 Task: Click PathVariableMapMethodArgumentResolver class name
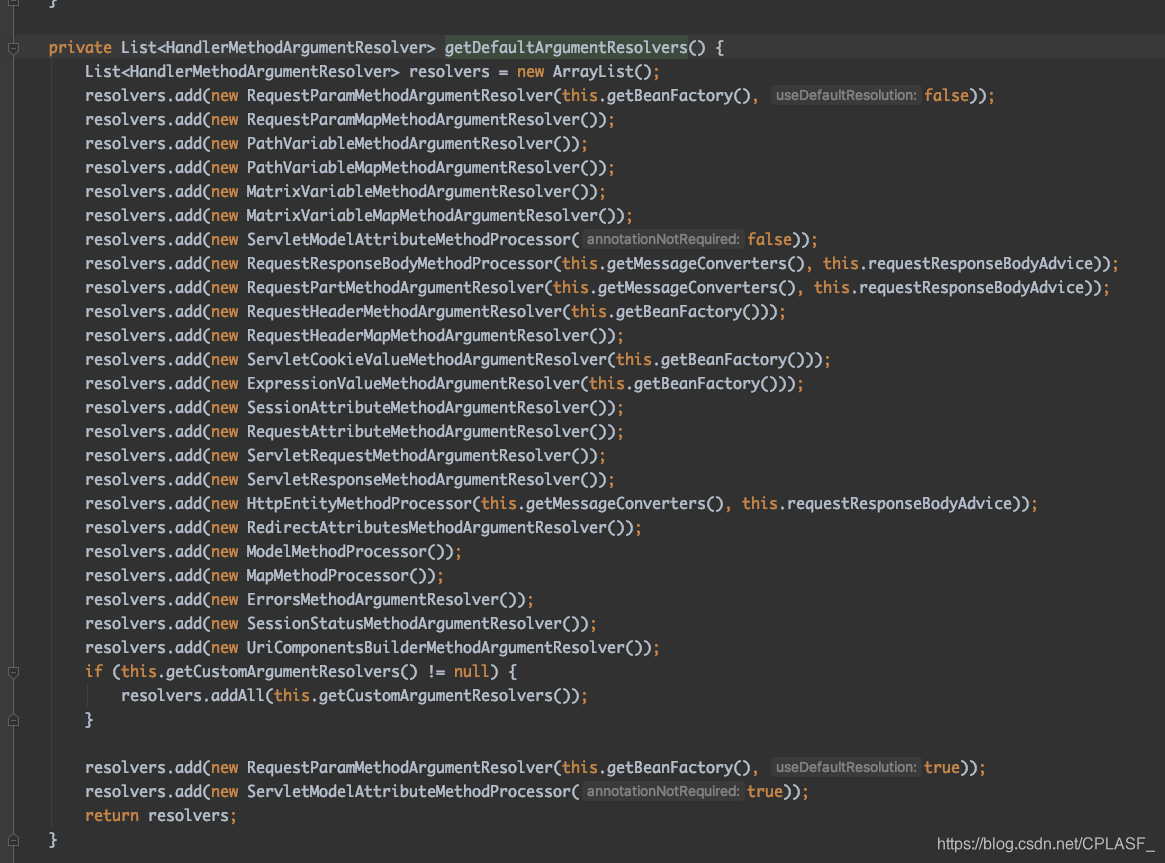(x=413, y=168)
